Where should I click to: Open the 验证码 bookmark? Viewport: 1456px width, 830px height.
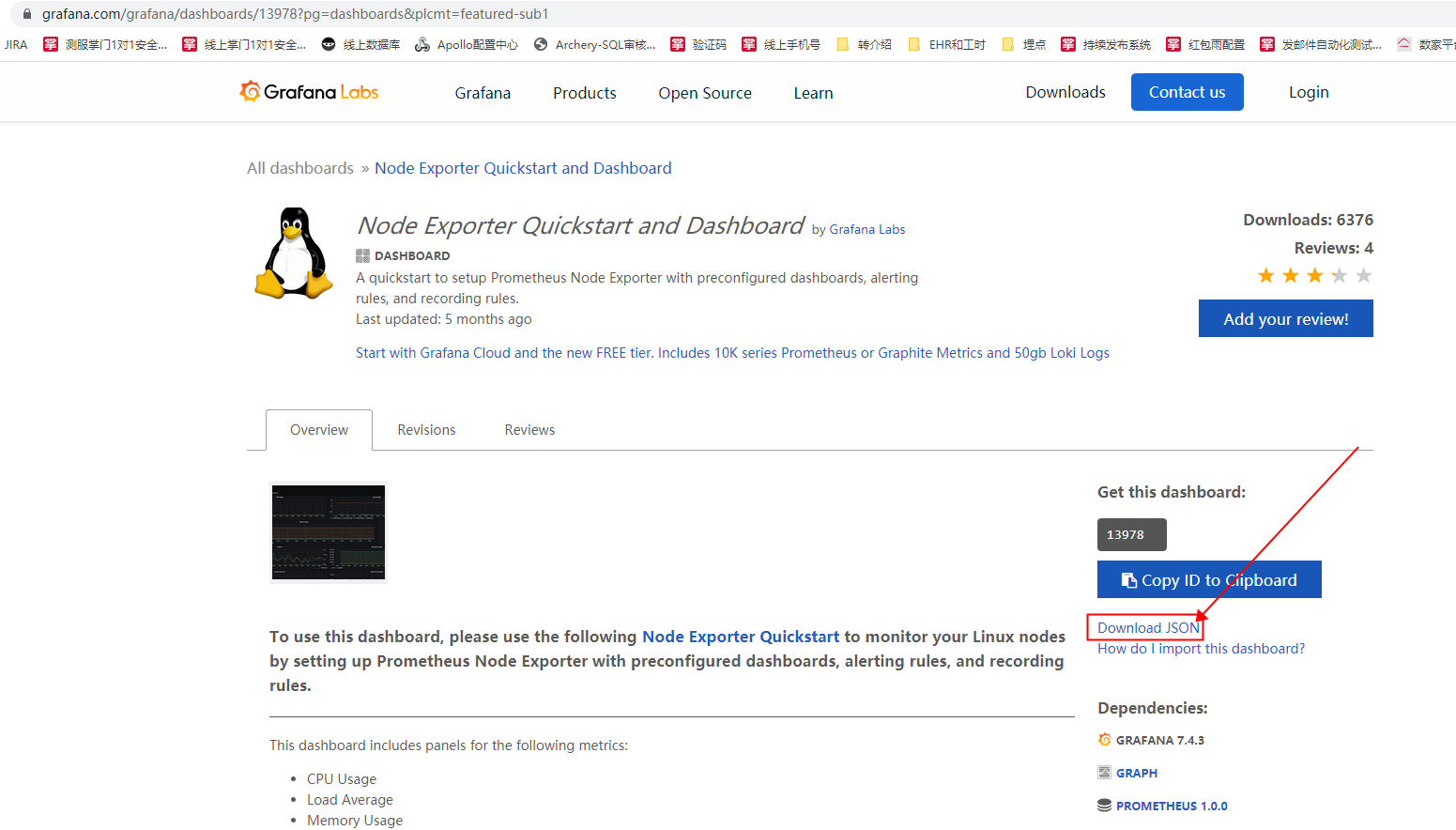coord(698,44)
